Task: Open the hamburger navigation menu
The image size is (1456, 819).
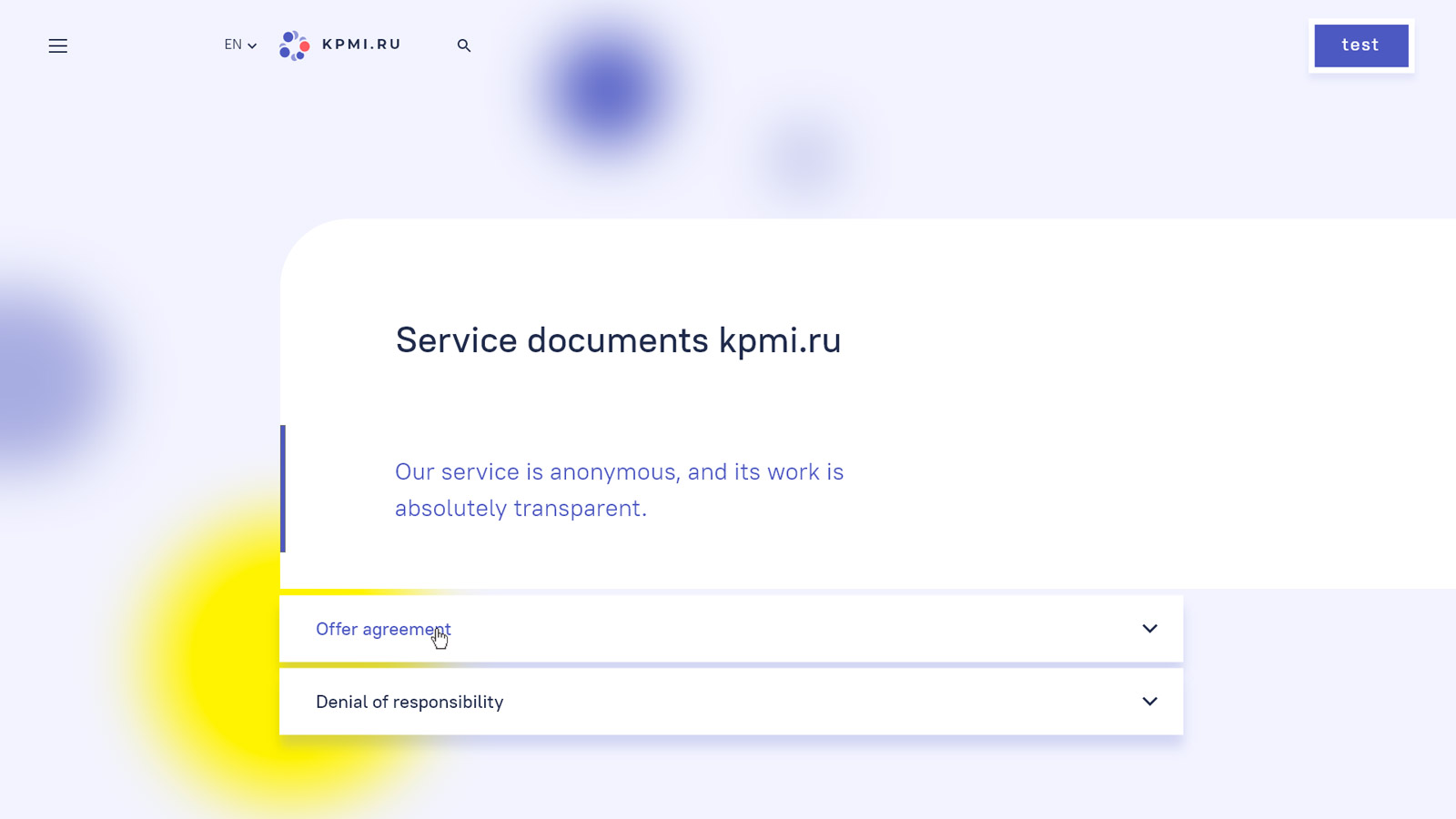Action: [57, 45]
